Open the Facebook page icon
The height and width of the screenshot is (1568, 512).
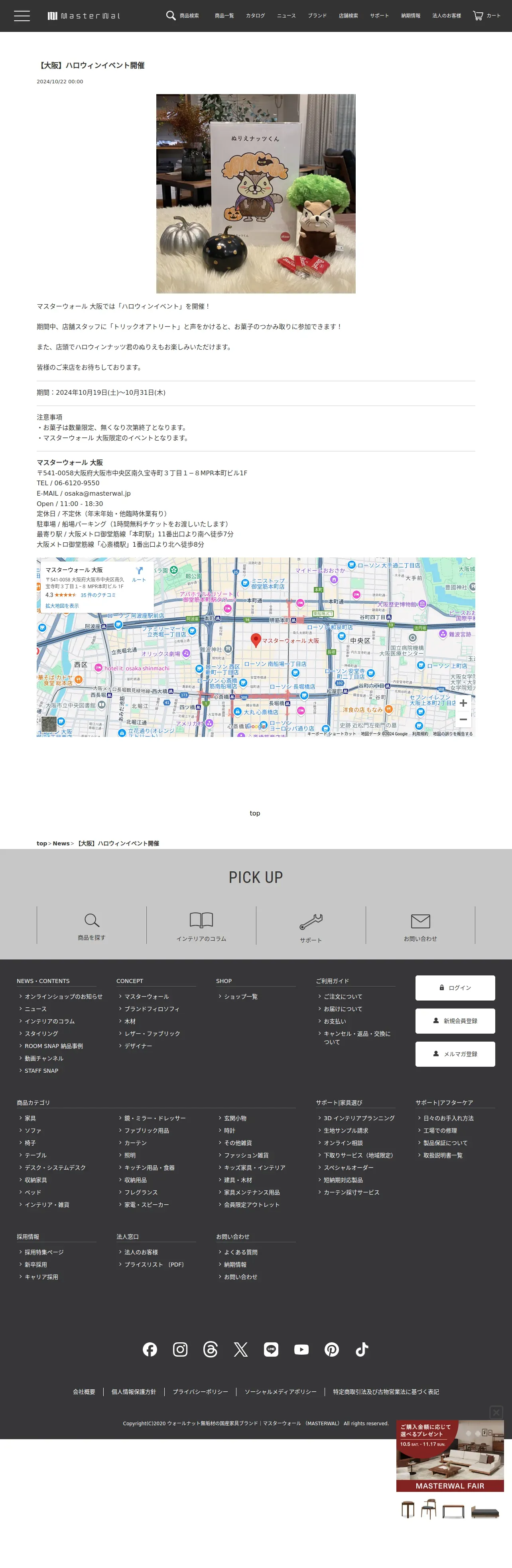(150, 1349)
